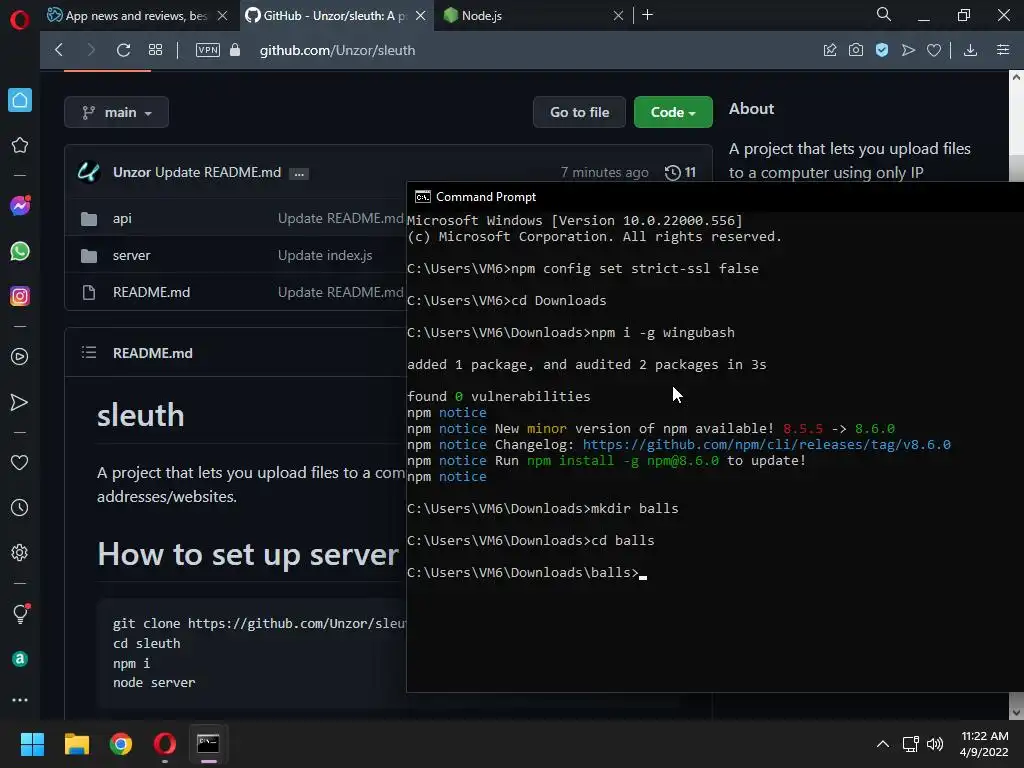Open sidebar heart Pinboards icon
Screen dimensions: 1024x768
coord(20,462)
